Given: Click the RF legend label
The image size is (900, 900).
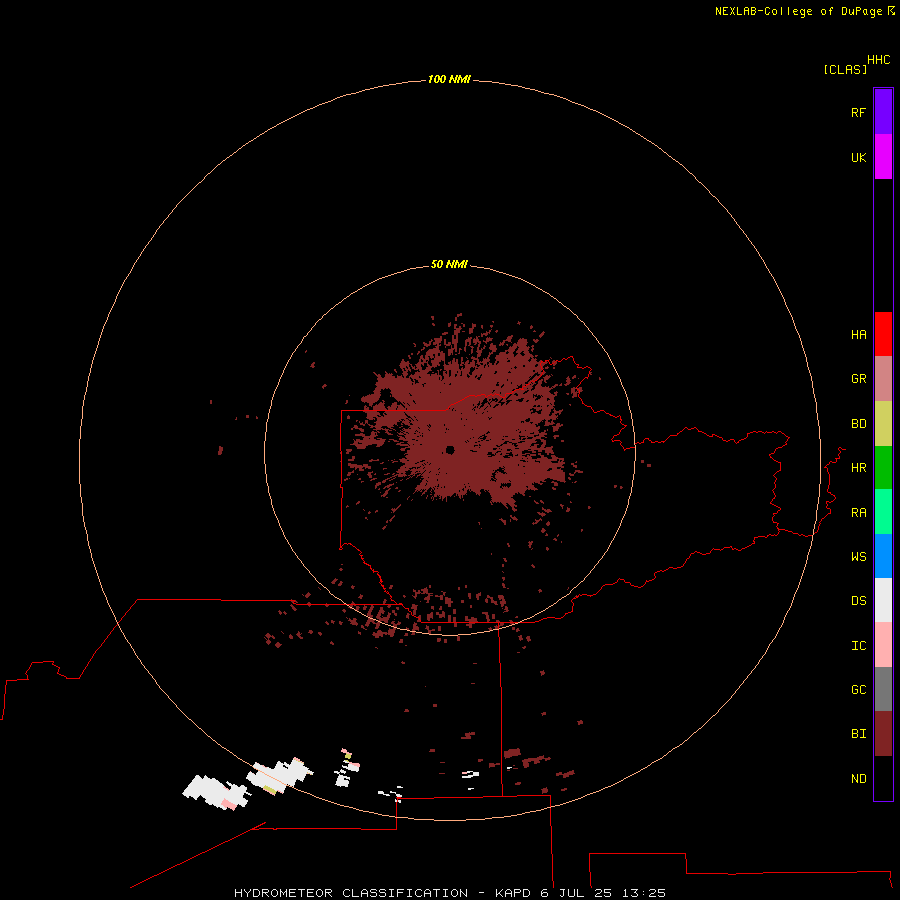Looking at the screenshot, I should (x=859, y=112).
